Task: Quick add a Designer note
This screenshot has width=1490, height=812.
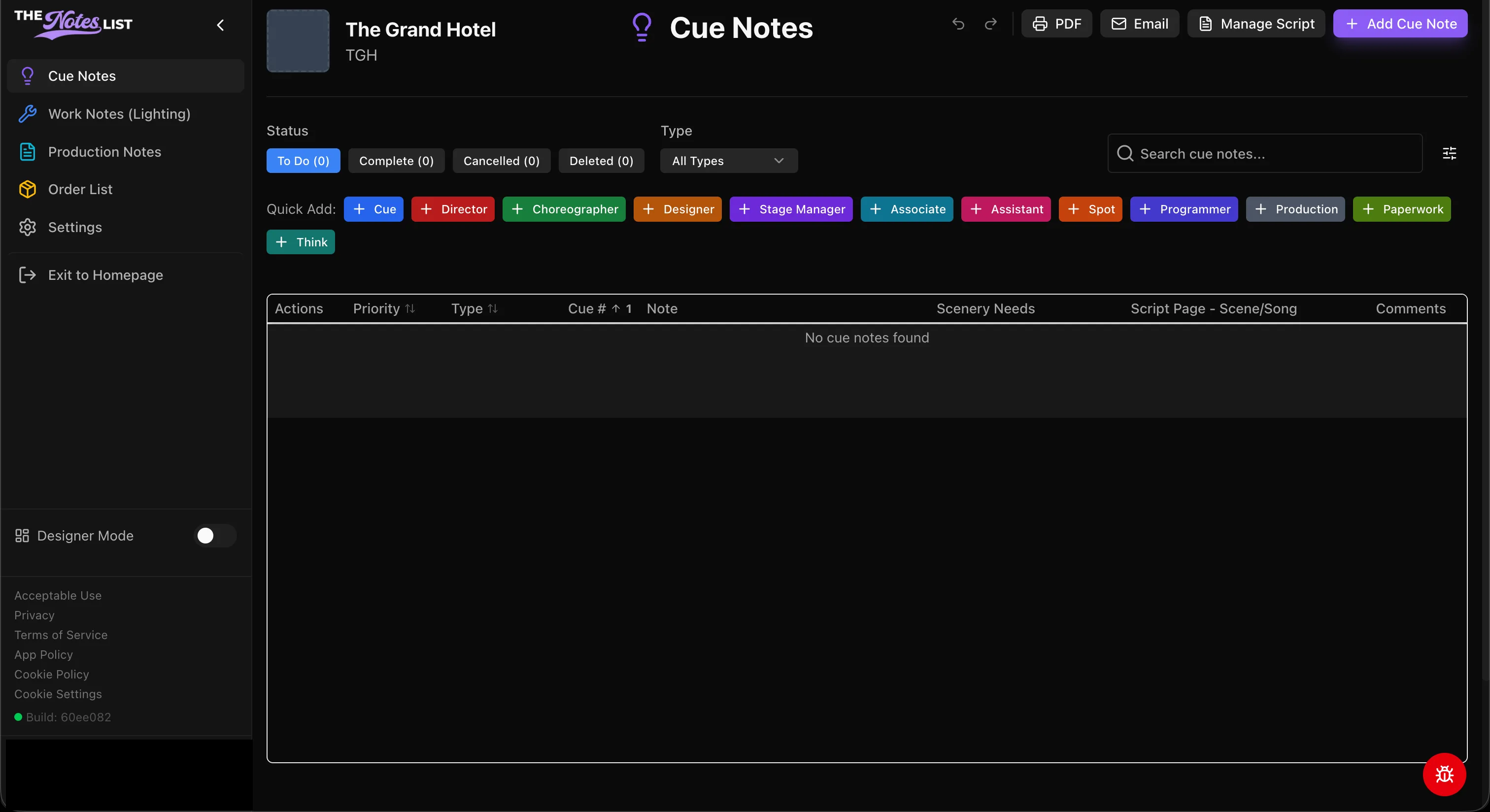Action: pos(677,209)
